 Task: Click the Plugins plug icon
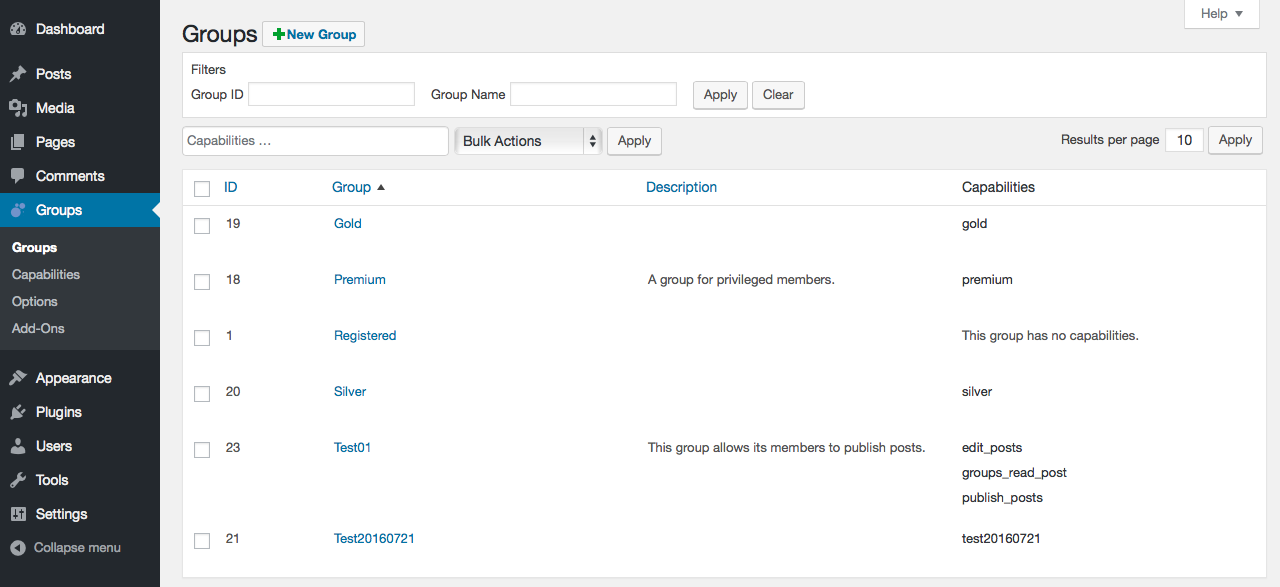coord(18,412)
